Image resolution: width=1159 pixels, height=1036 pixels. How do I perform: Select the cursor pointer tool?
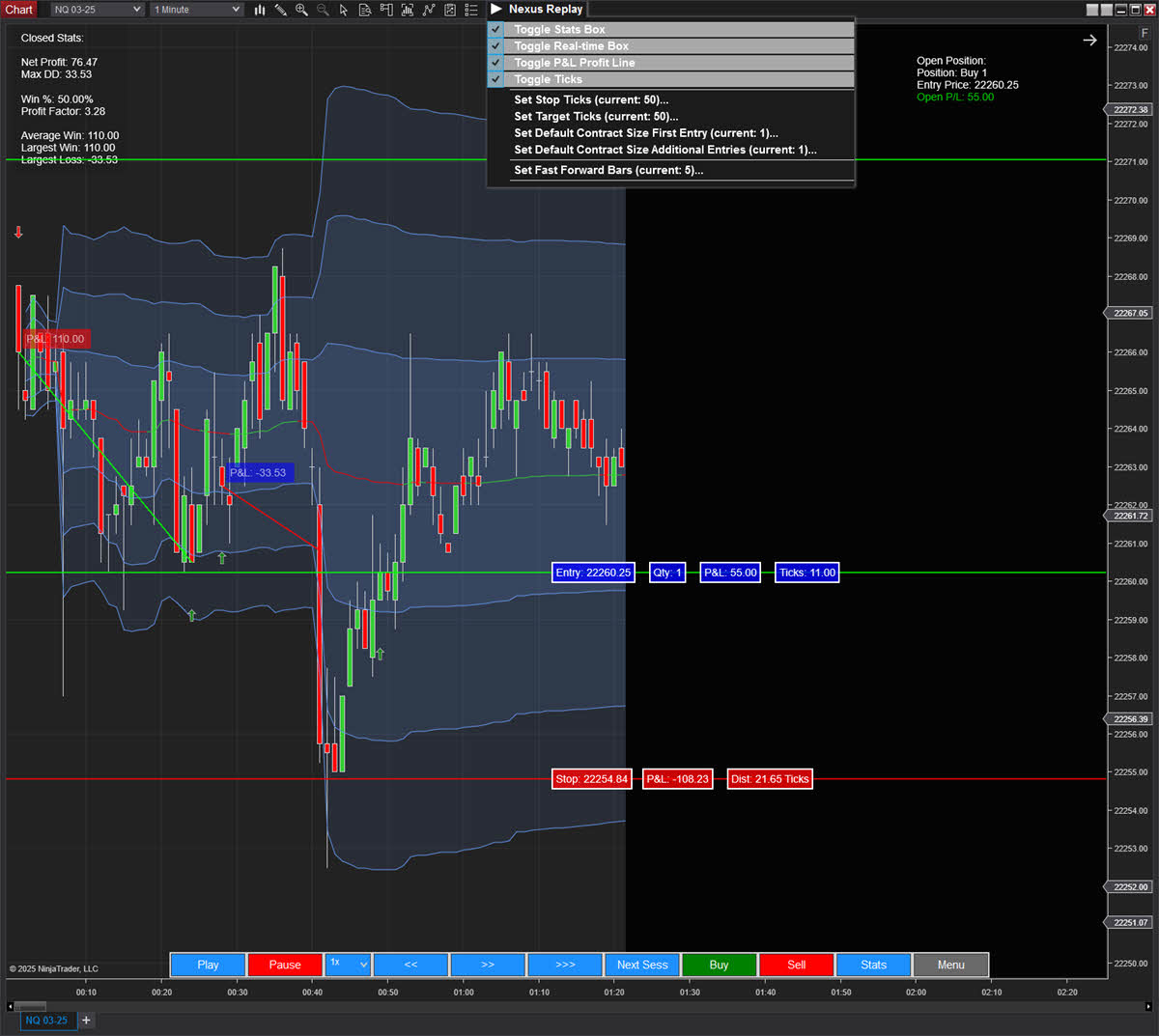[x=344, y=10]
